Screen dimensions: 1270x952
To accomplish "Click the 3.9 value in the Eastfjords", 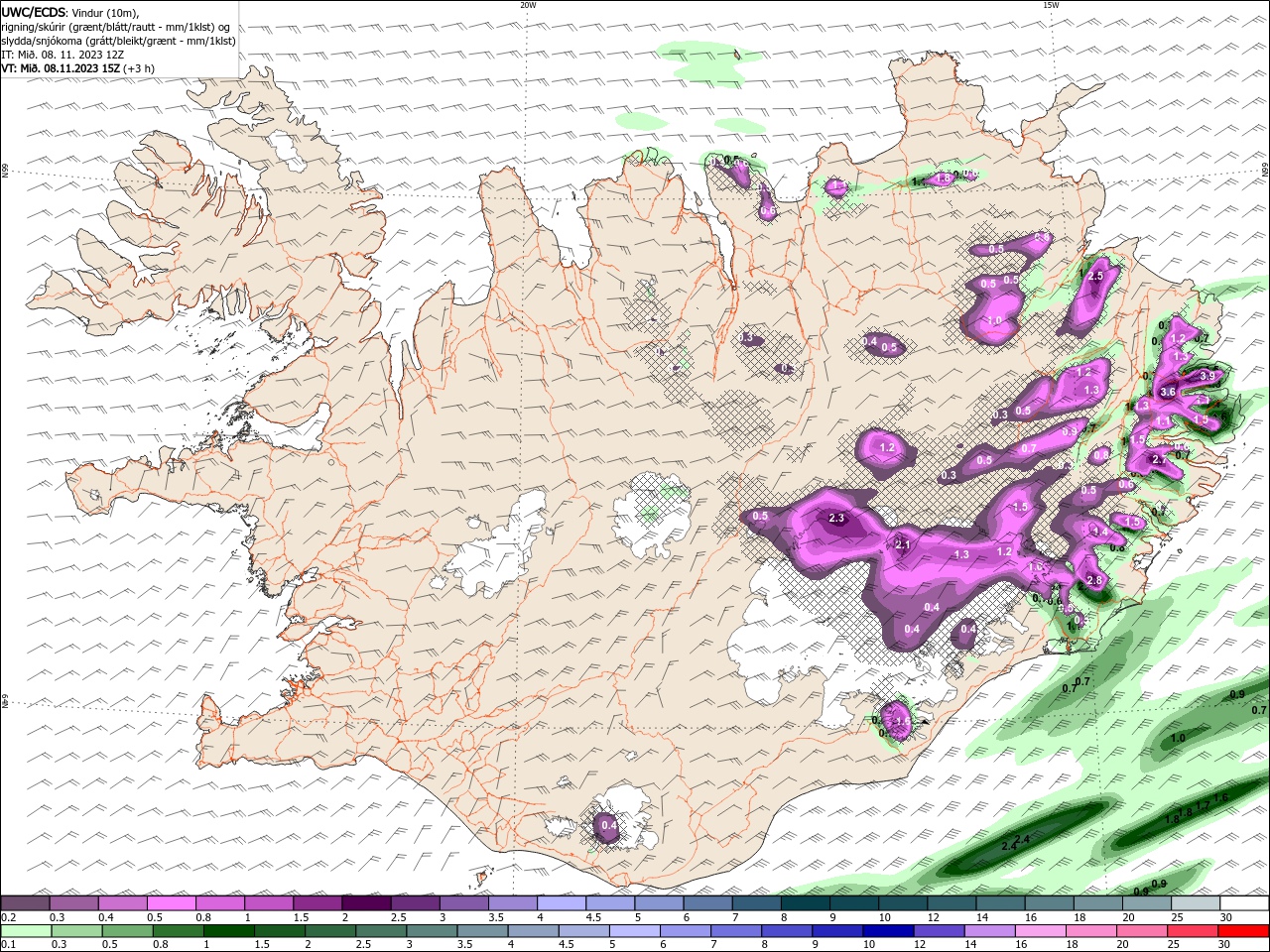I will [x=1207, y=376].
